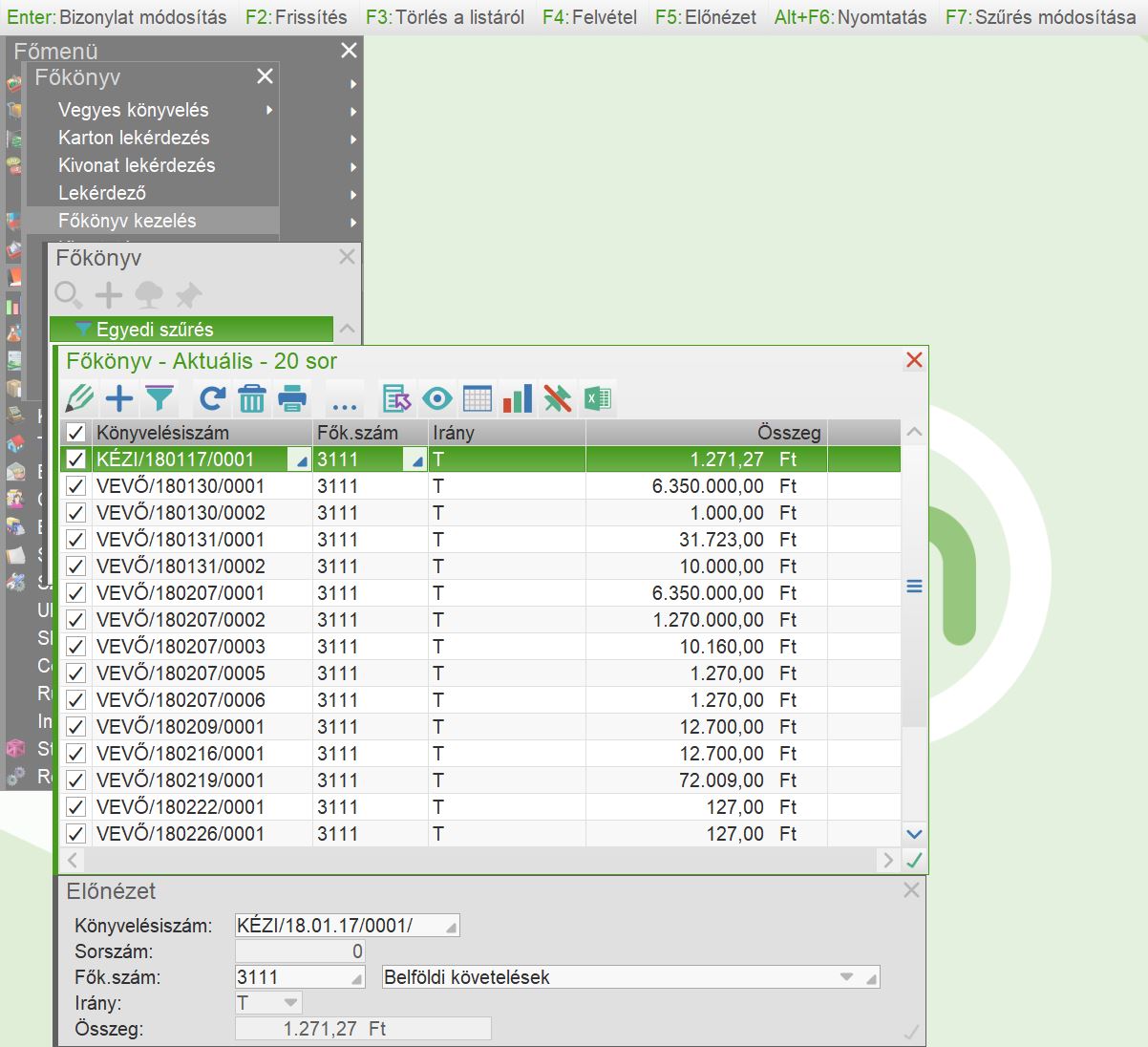Open the Karton lekérdezés menu item
Screen dimensions: 1148x1047
[x=134, y=138]
